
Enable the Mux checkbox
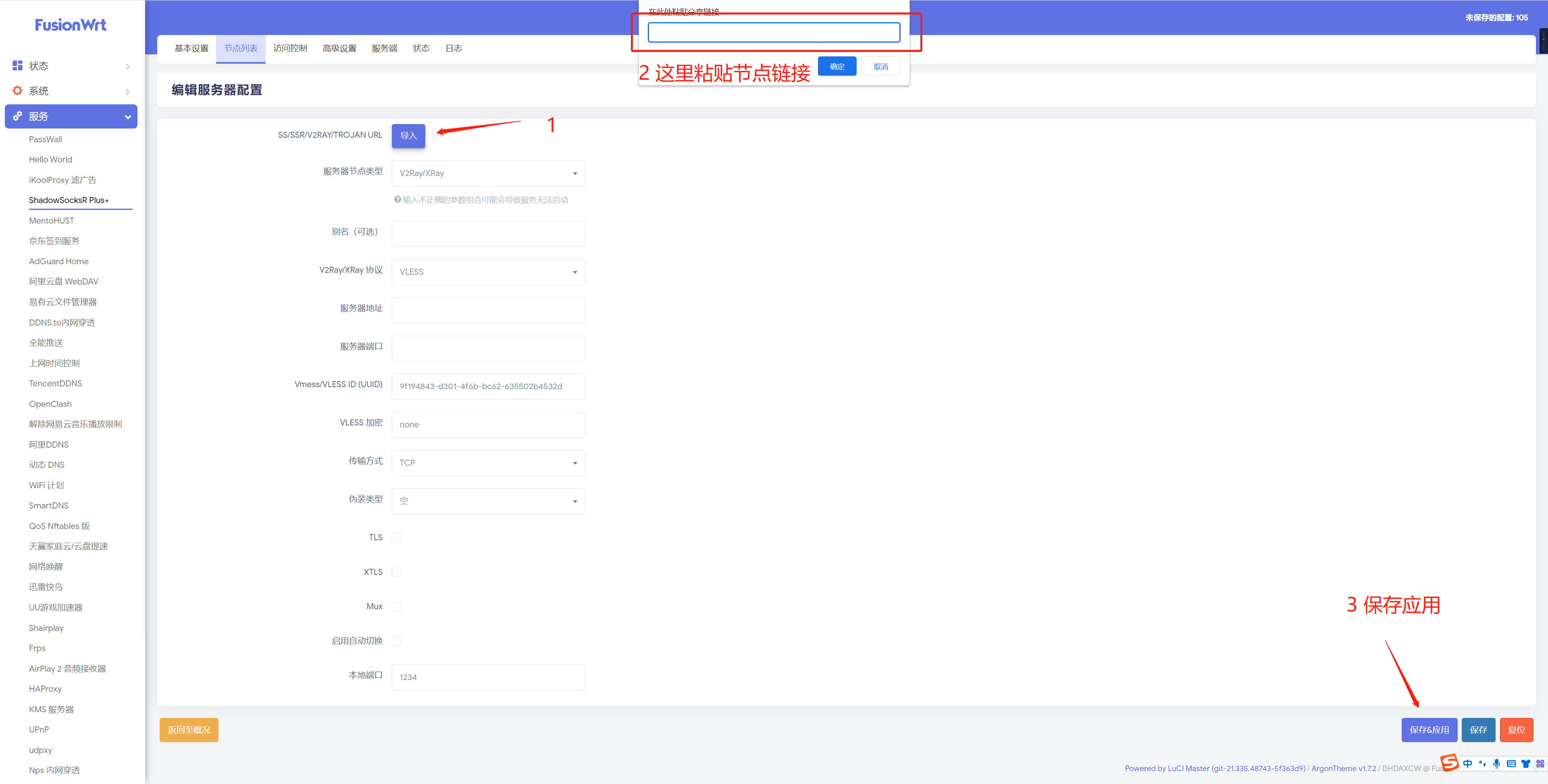pyautogui.click(x=397, y=606)
